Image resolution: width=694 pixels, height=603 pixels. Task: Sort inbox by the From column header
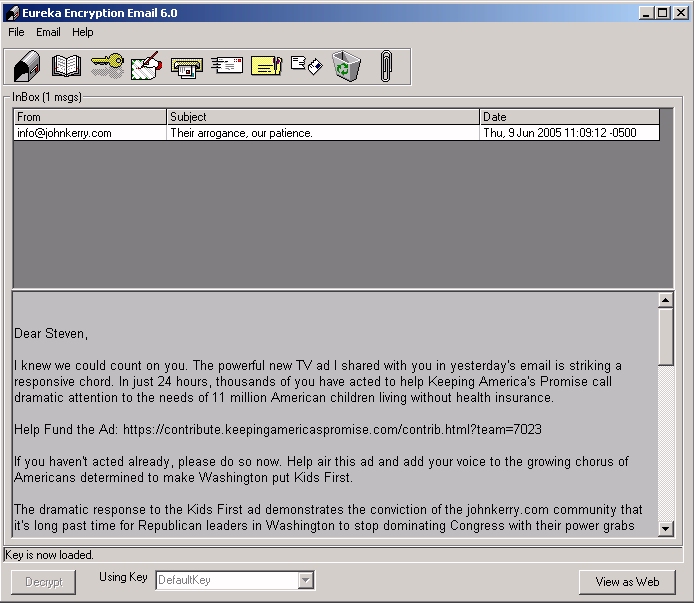coord(90,117)
